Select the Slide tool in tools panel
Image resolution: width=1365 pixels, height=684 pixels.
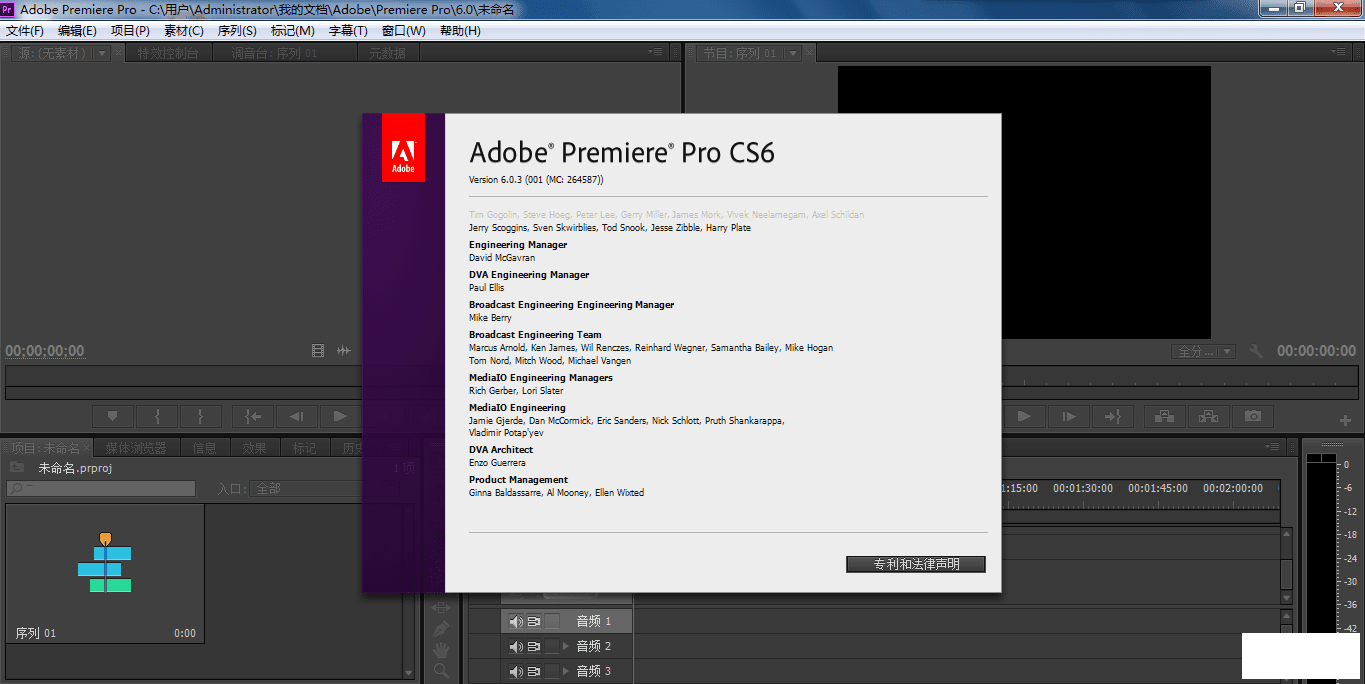pyautogui.click(x=441, y=606)
